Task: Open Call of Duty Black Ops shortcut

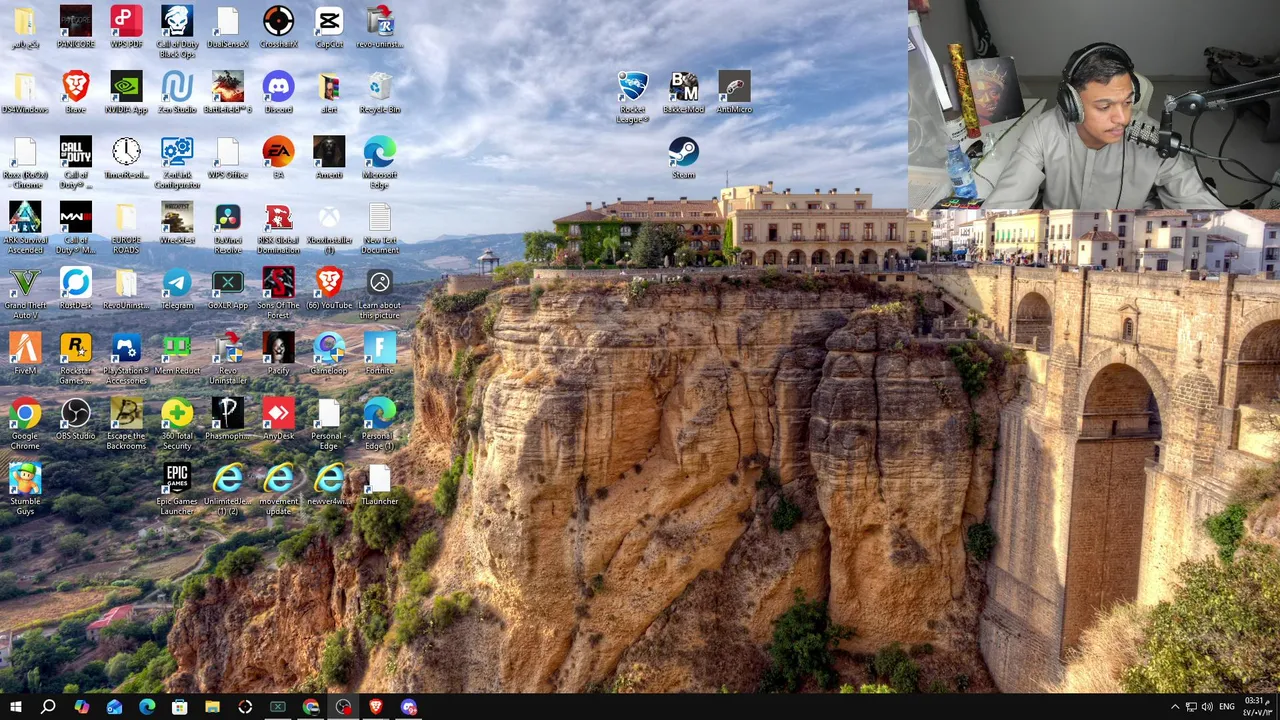Action: point(177,32)
